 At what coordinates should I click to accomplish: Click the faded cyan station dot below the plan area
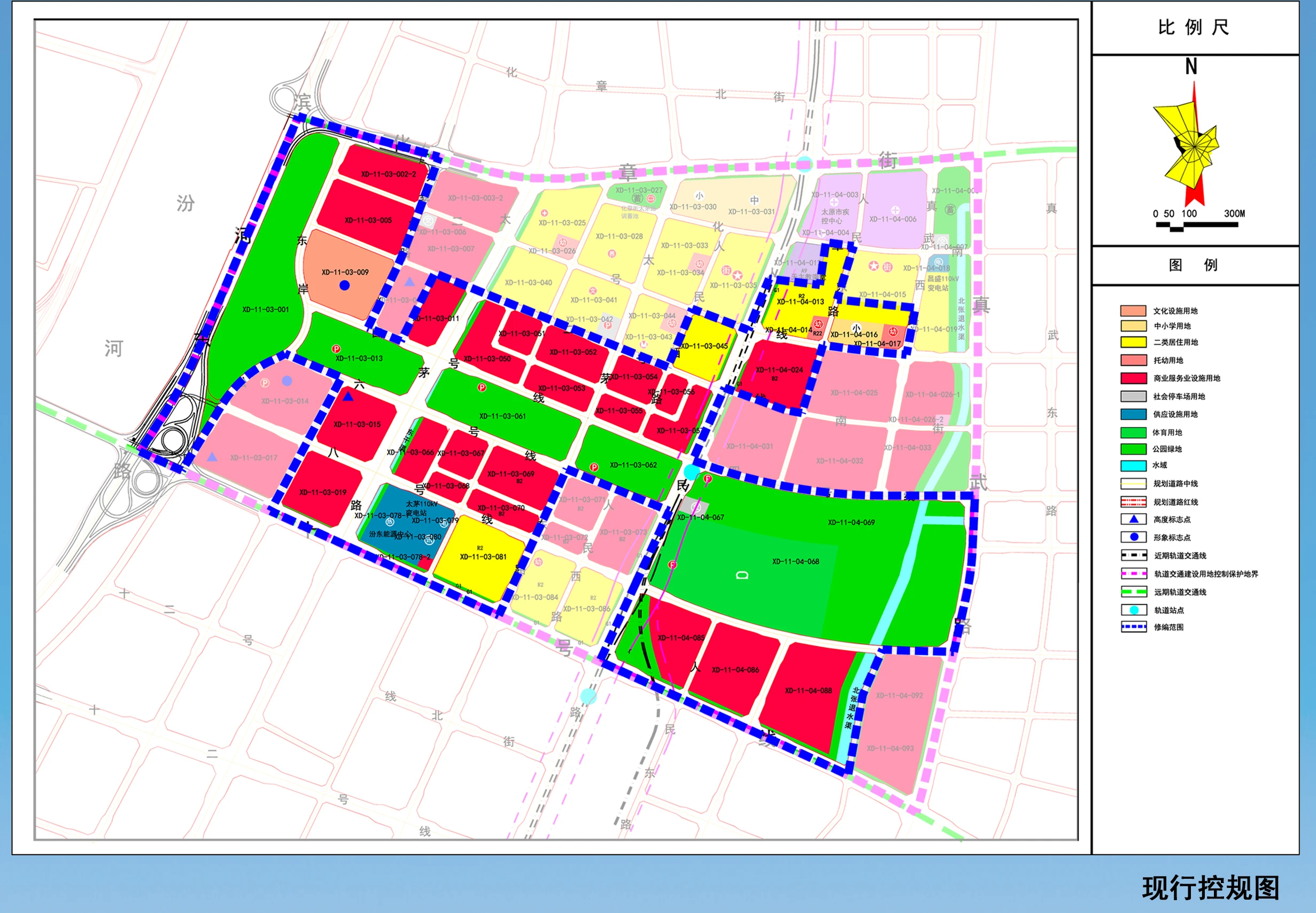(x=588, y=696)
